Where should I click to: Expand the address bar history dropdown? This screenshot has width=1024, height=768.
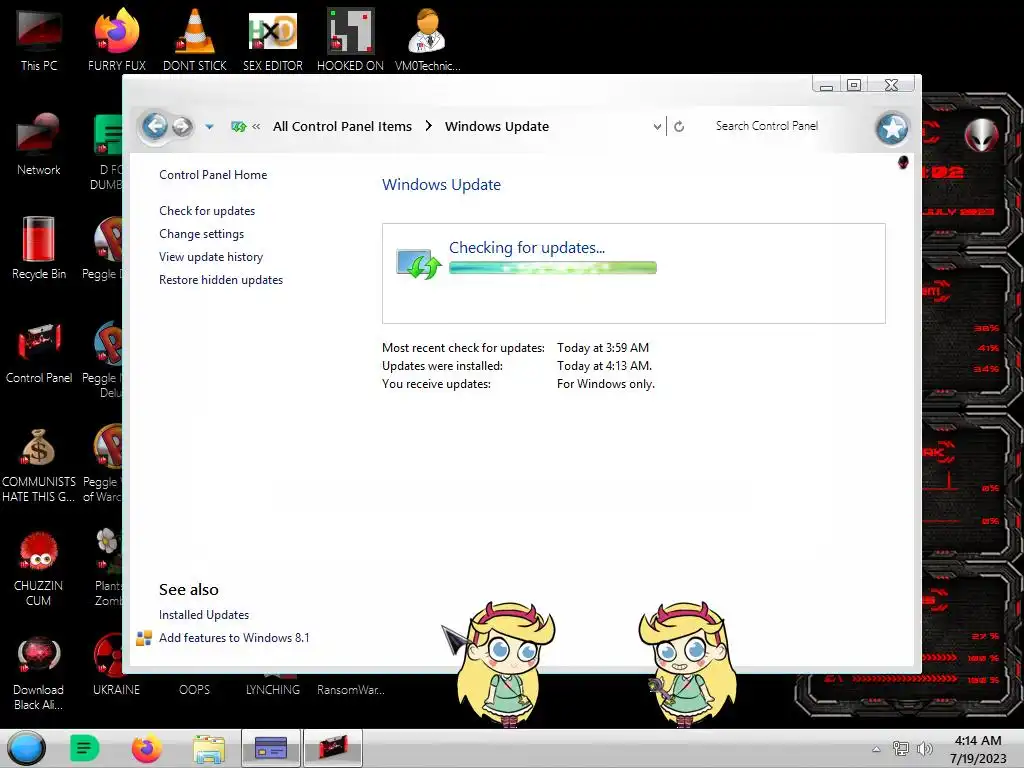(657, 127)
